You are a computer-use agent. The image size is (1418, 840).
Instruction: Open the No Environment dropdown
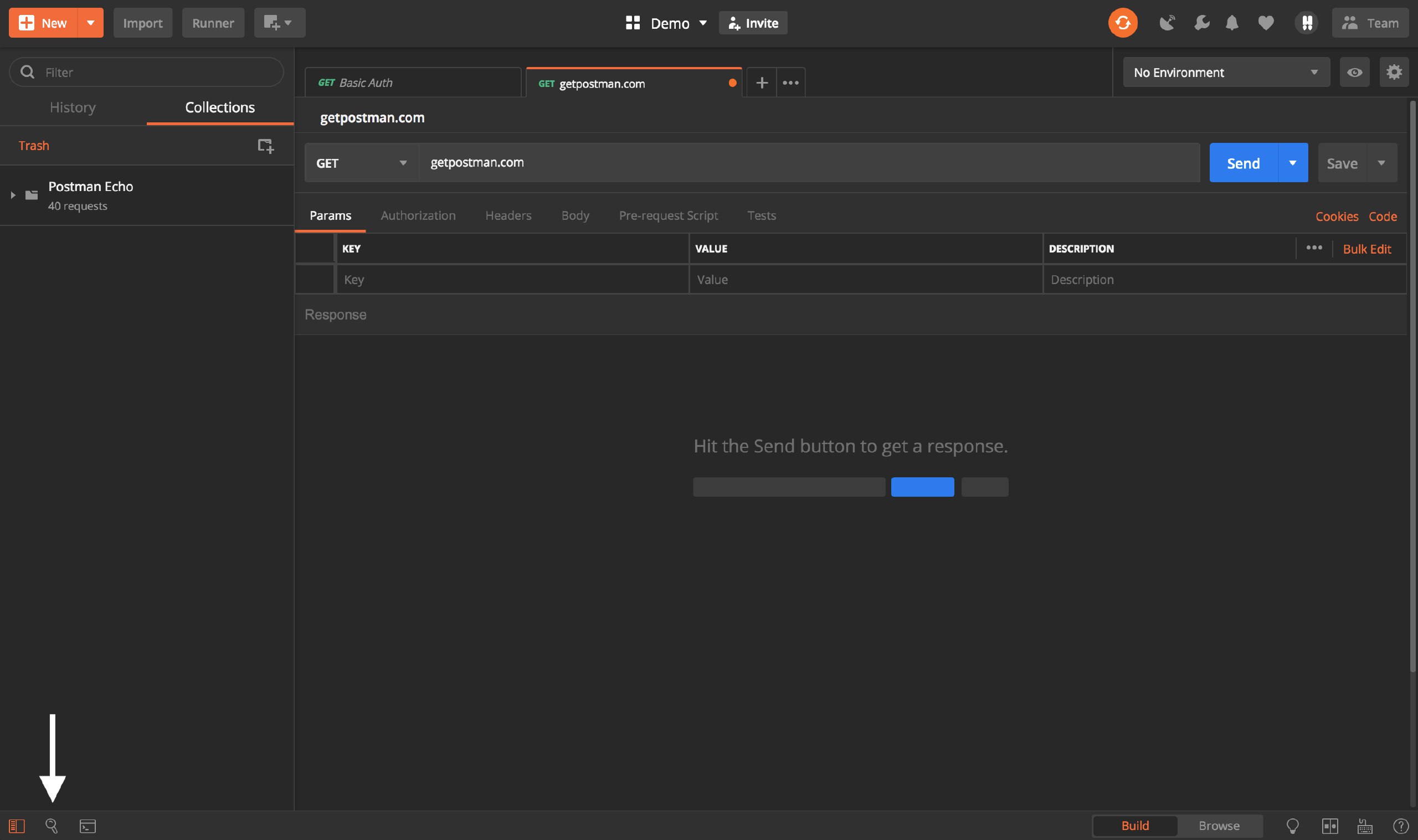coord(1226,72)
